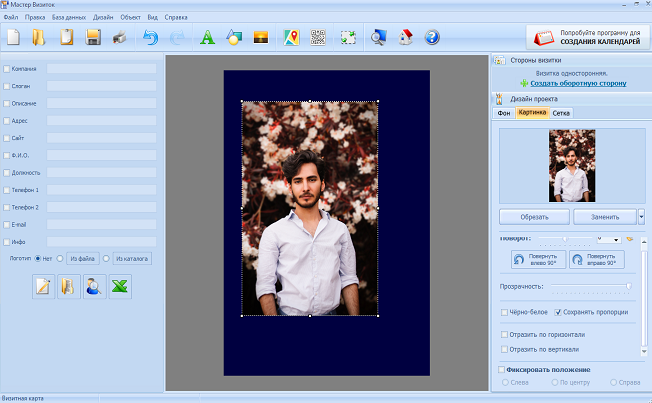Click the QR code icon

[318, 37]
